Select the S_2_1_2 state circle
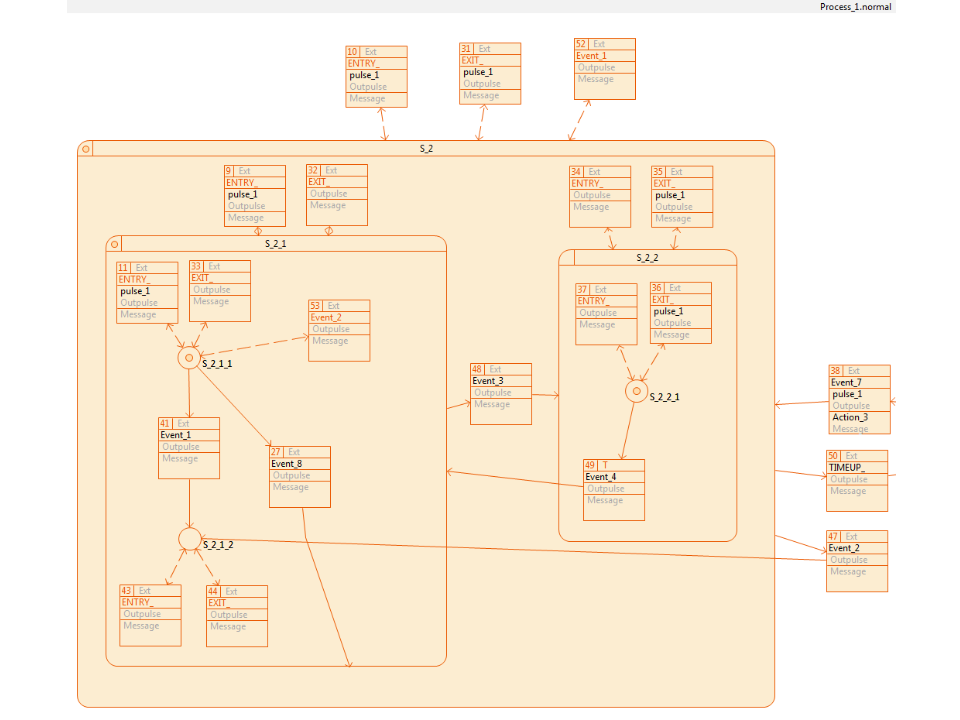 189,539
